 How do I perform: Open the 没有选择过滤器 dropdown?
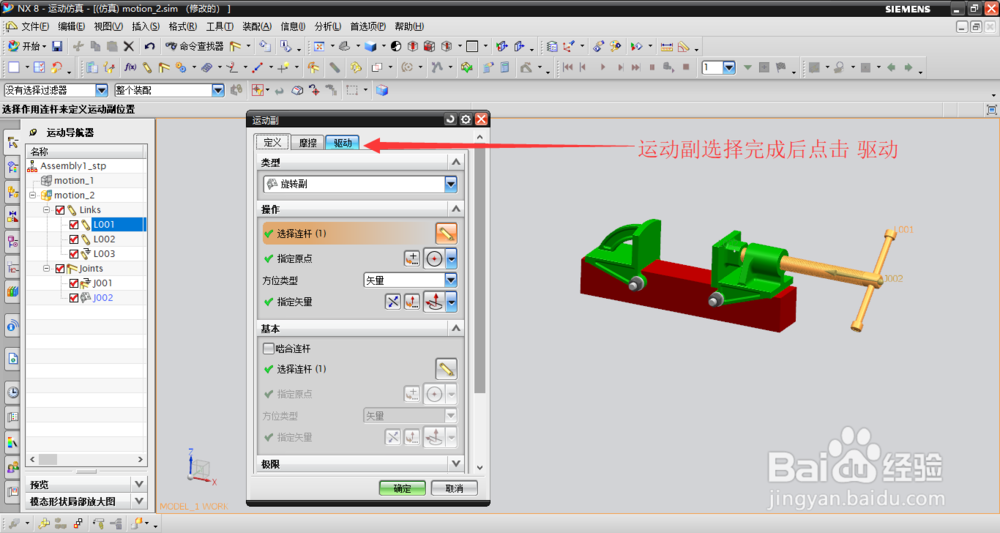101,90
